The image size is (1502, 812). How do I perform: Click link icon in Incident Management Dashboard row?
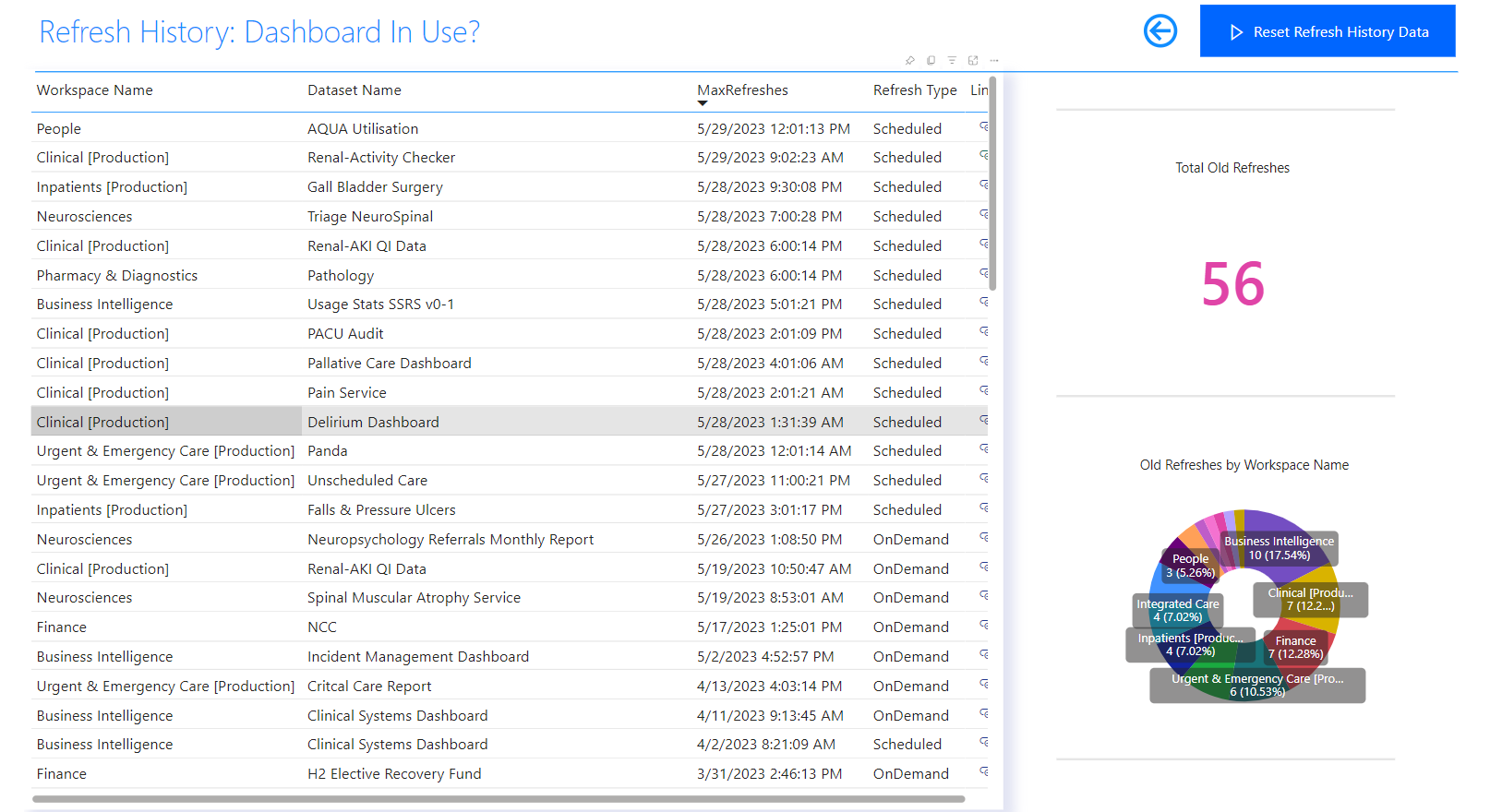(x=984, y=655)
